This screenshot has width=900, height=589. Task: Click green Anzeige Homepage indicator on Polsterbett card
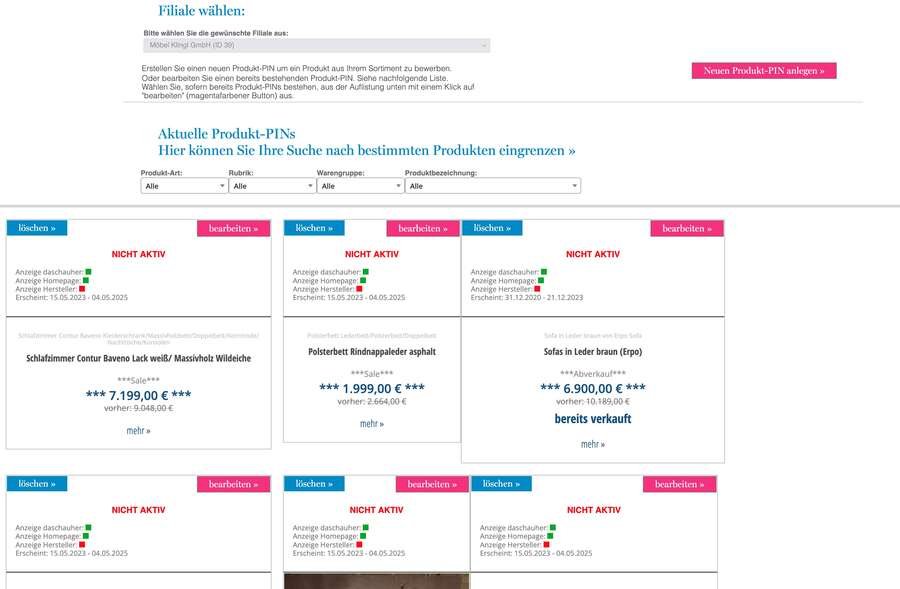click(363, 280)
